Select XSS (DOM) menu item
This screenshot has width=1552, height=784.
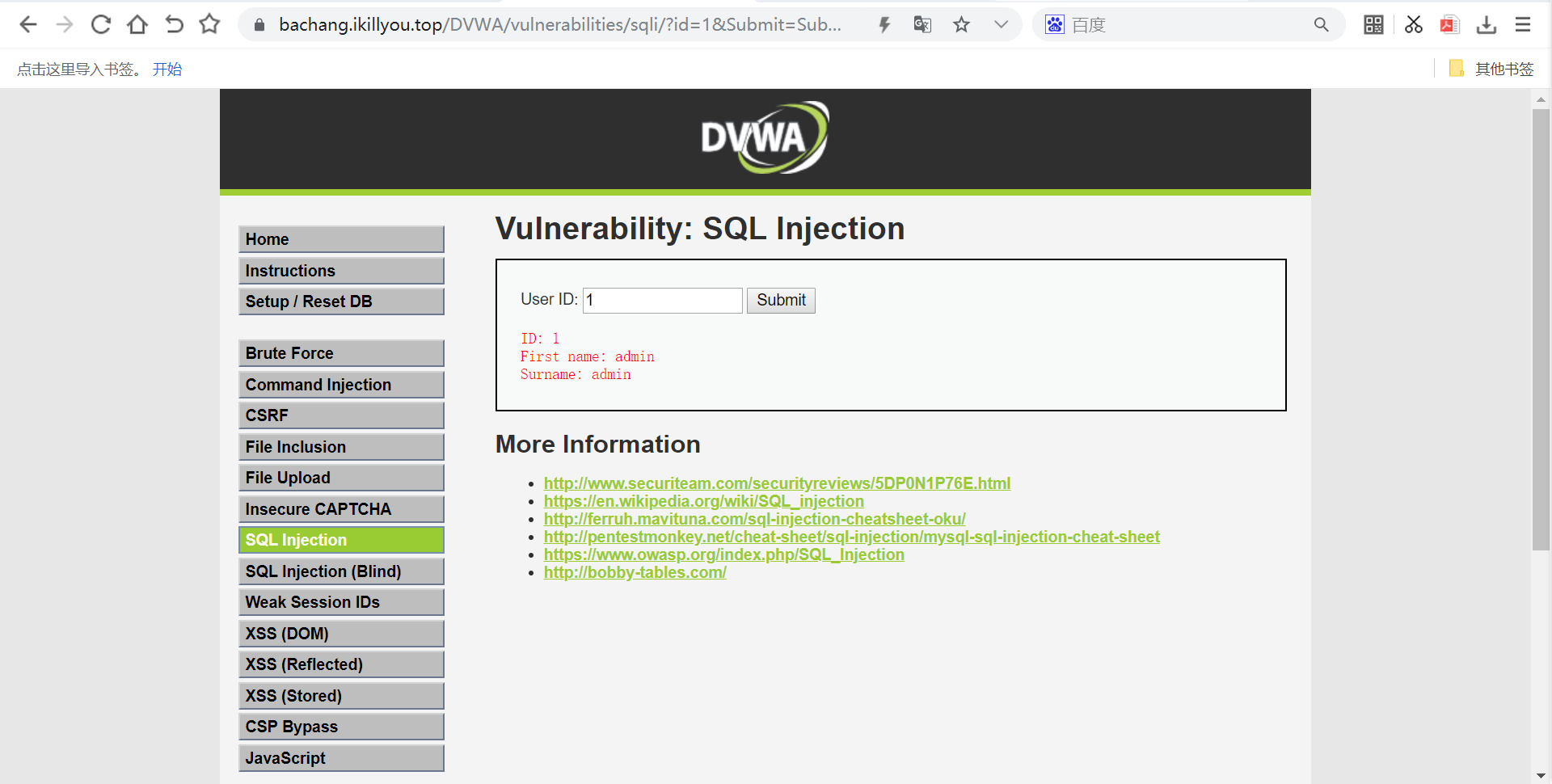tap(341, 634)
